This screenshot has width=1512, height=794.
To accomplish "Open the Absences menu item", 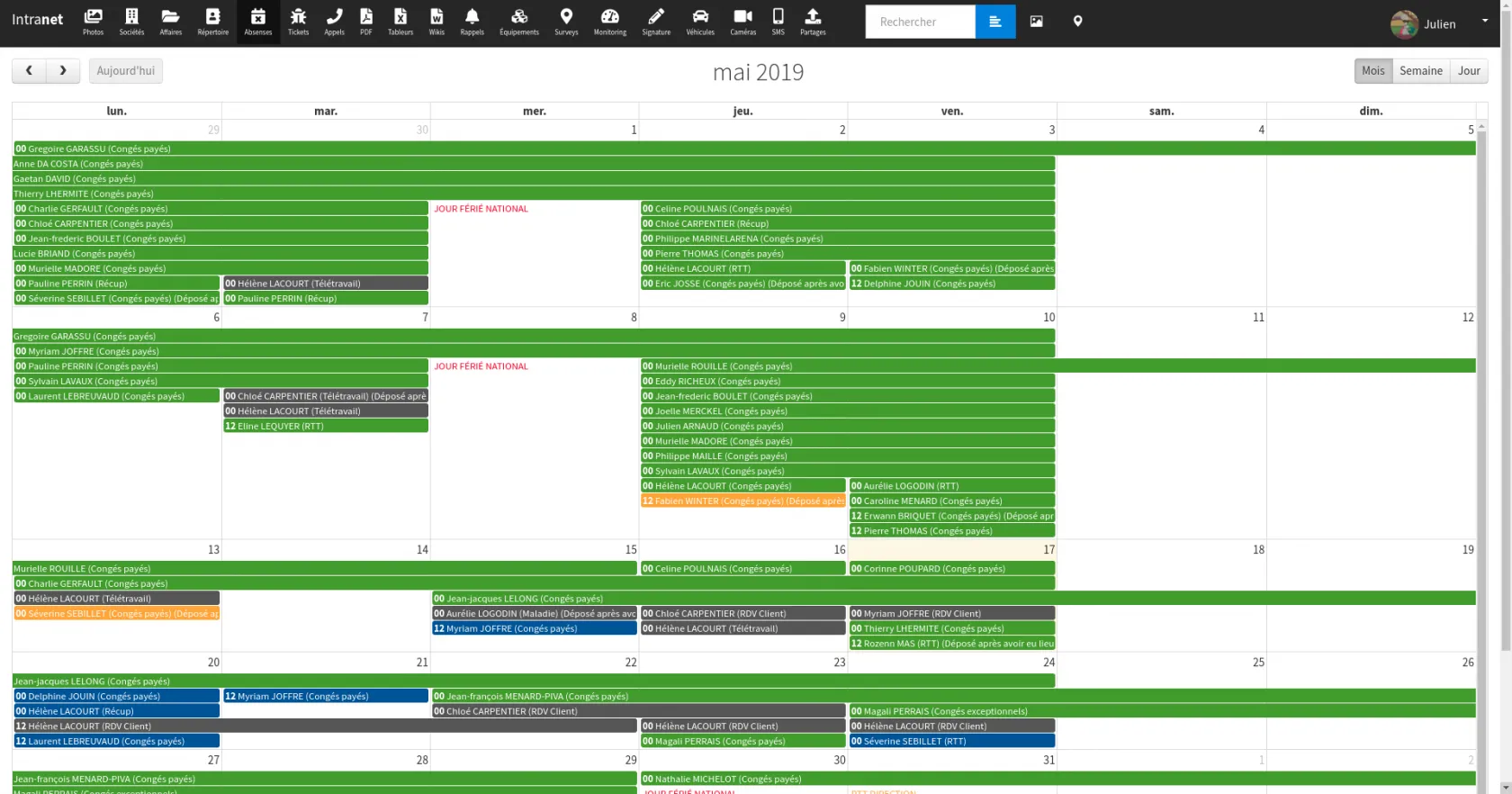I will (x=258, y=22).
